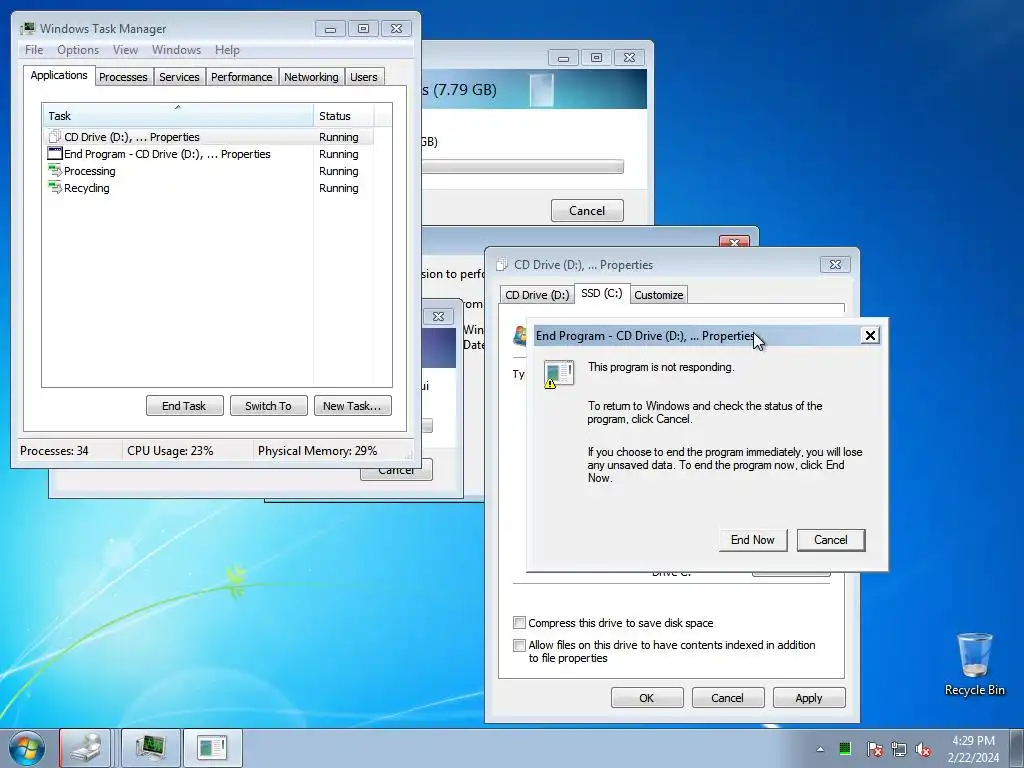
Task: Switch to the Processes tab
Action: [x=123, y=77]
